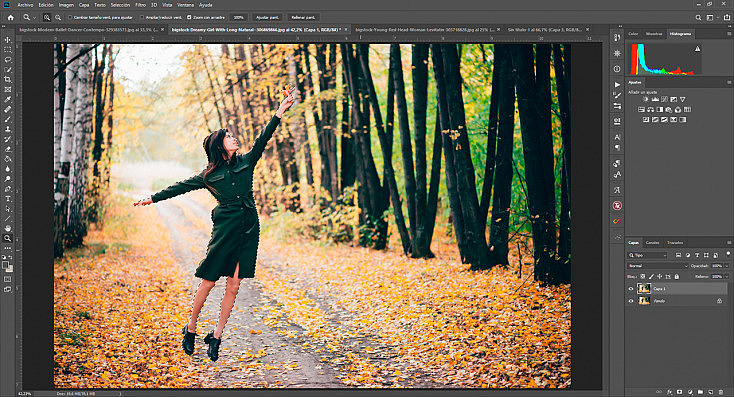
Task: Click the histogram warning triangle
Action: [697, 48]
